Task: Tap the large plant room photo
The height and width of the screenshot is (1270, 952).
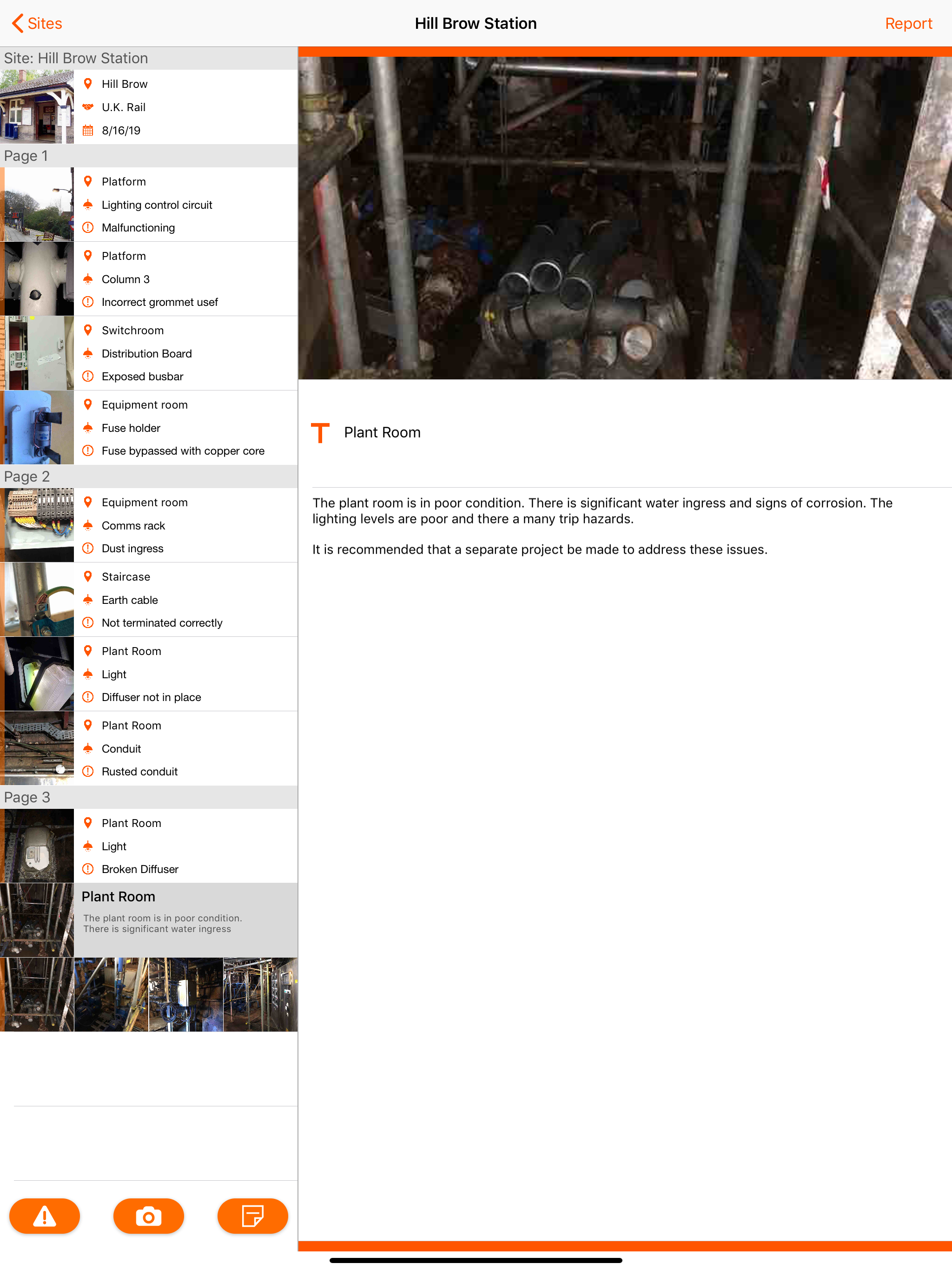Action: click(x=625, y=218)
